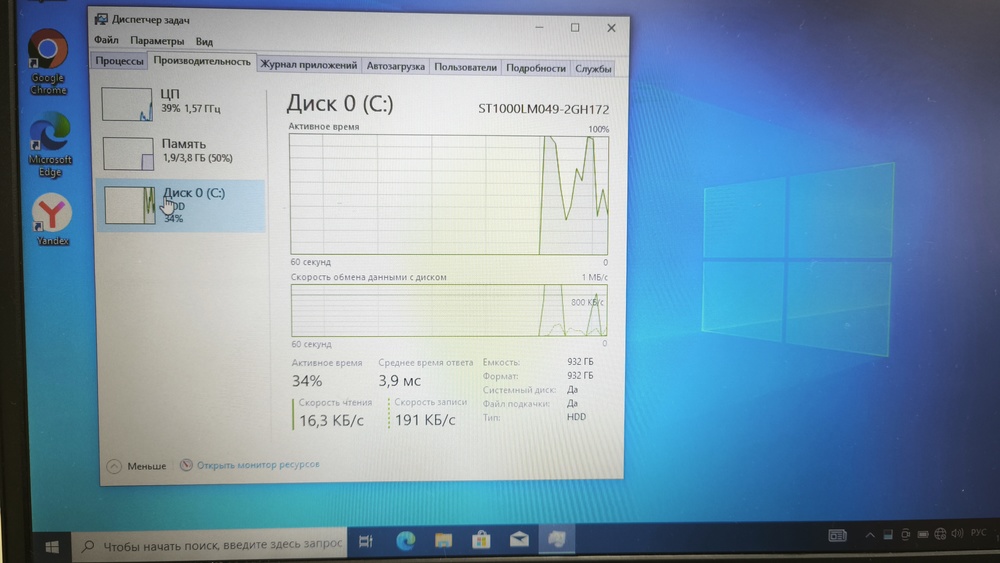Viewport: 1000px width, 563px height.
Task: Open File Explorer from the taskbar
Action: pos(443,541)
